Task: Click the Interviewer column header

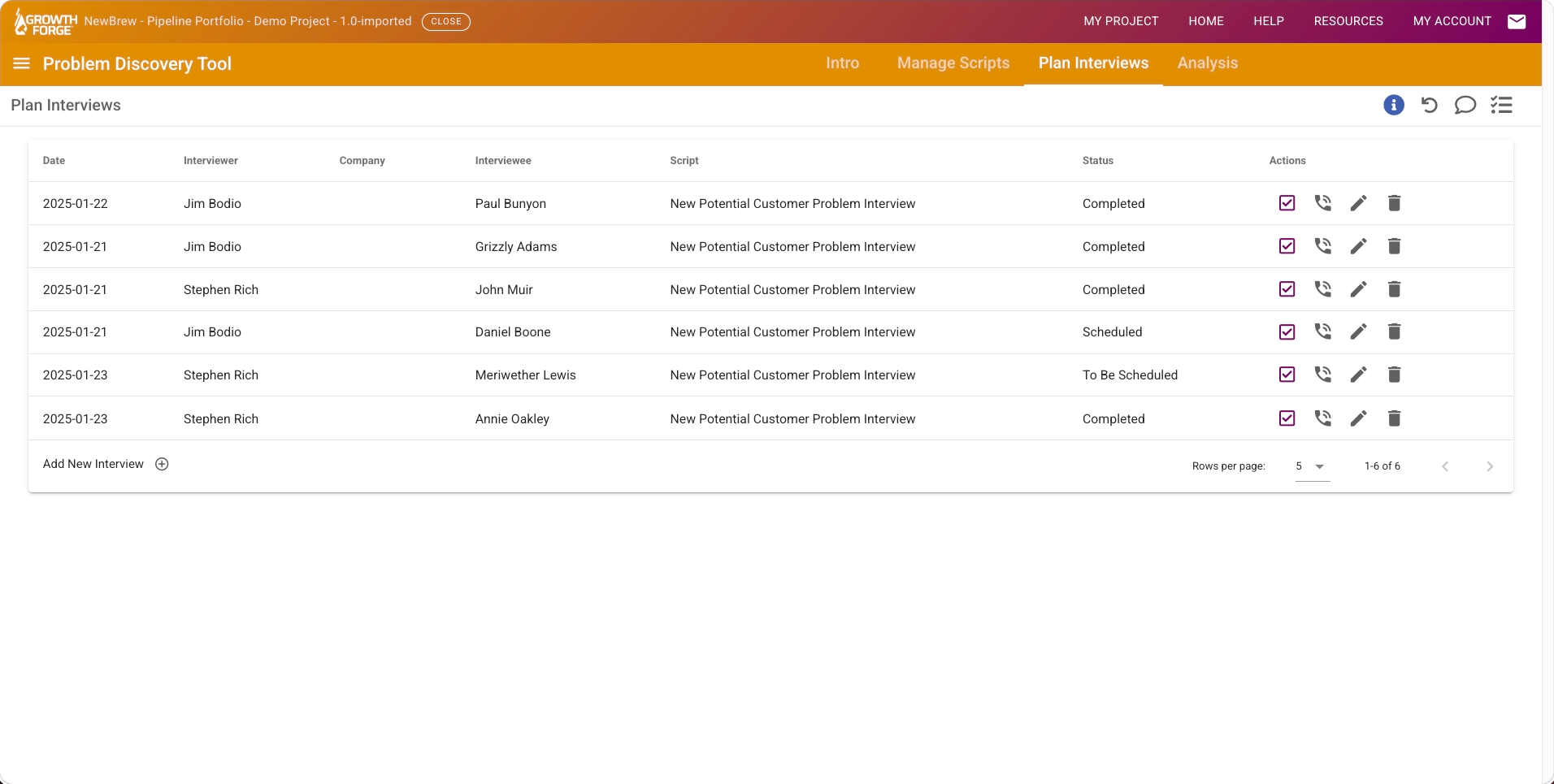Action: 211,161
